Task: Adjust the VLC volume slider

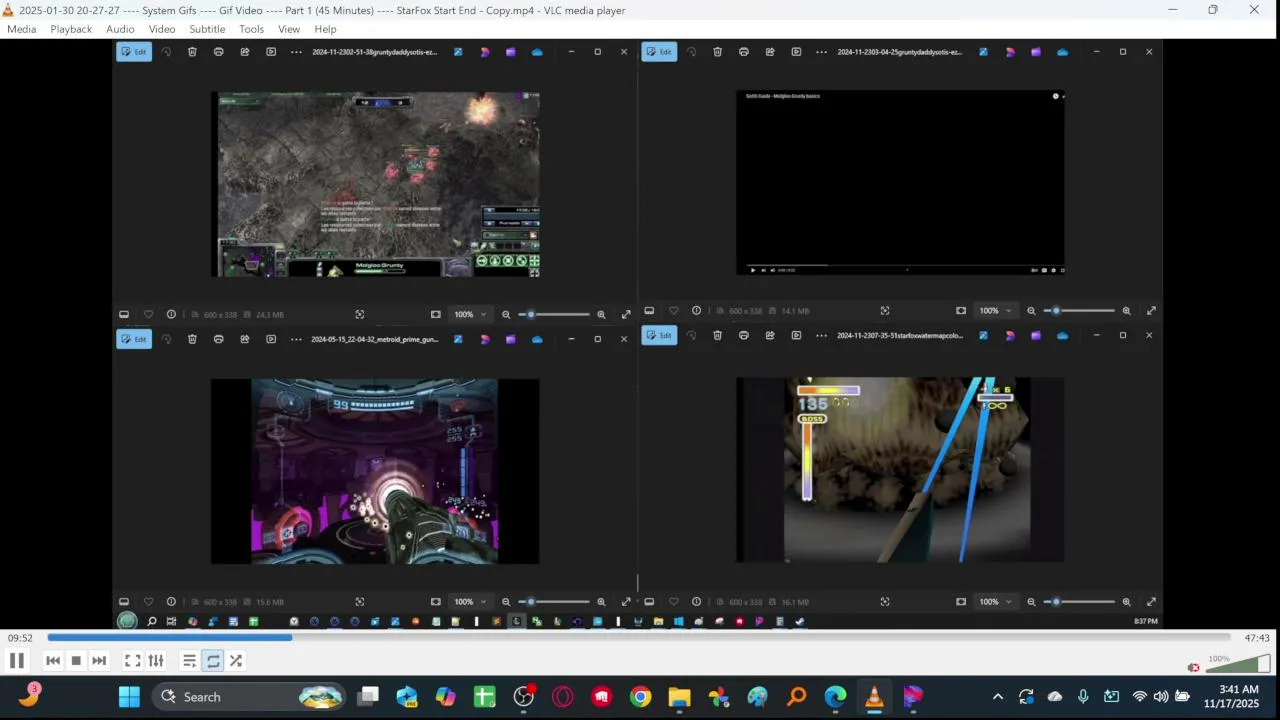Action: tap(1238, 664)
